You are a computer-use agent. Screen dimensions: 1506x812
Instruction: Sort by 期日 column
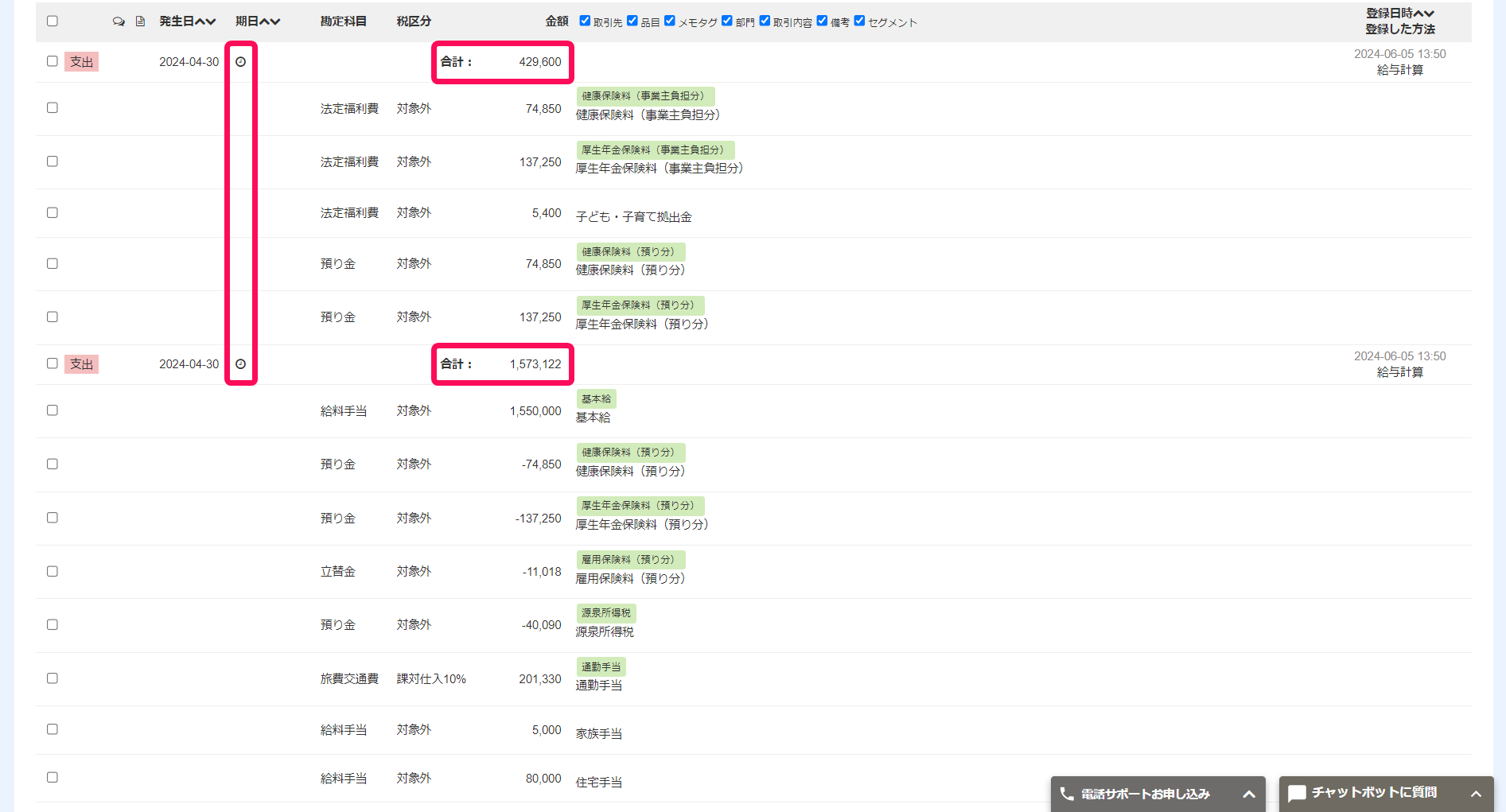coord(258,21)
